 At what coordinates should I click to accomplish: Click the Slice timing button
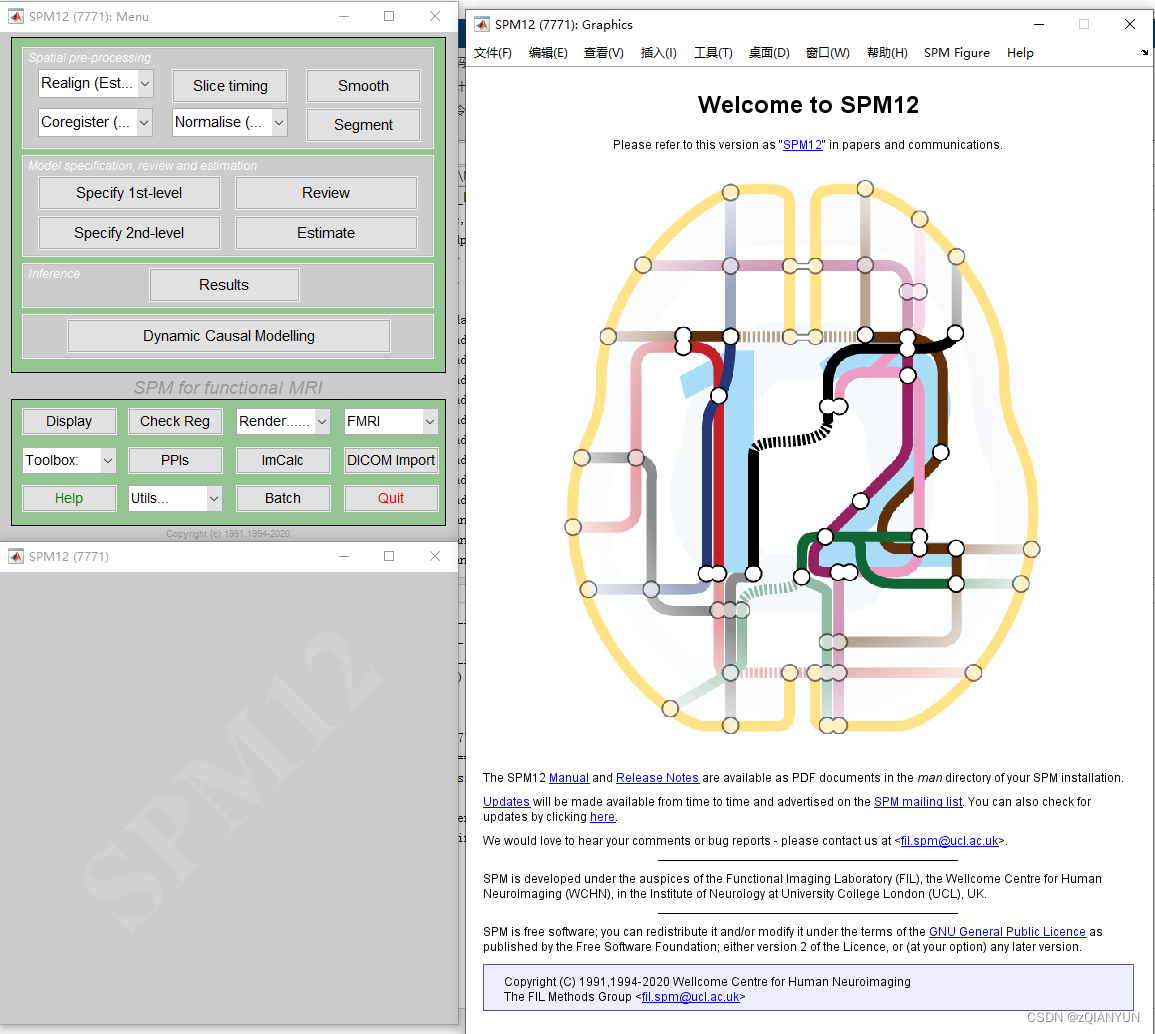(x=229, y=86)
